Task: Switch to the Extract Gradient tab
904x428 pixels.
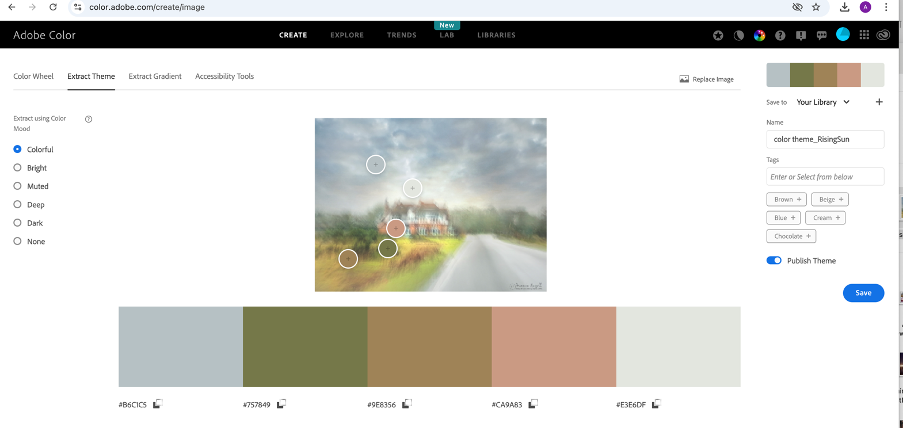Action: 155,77
